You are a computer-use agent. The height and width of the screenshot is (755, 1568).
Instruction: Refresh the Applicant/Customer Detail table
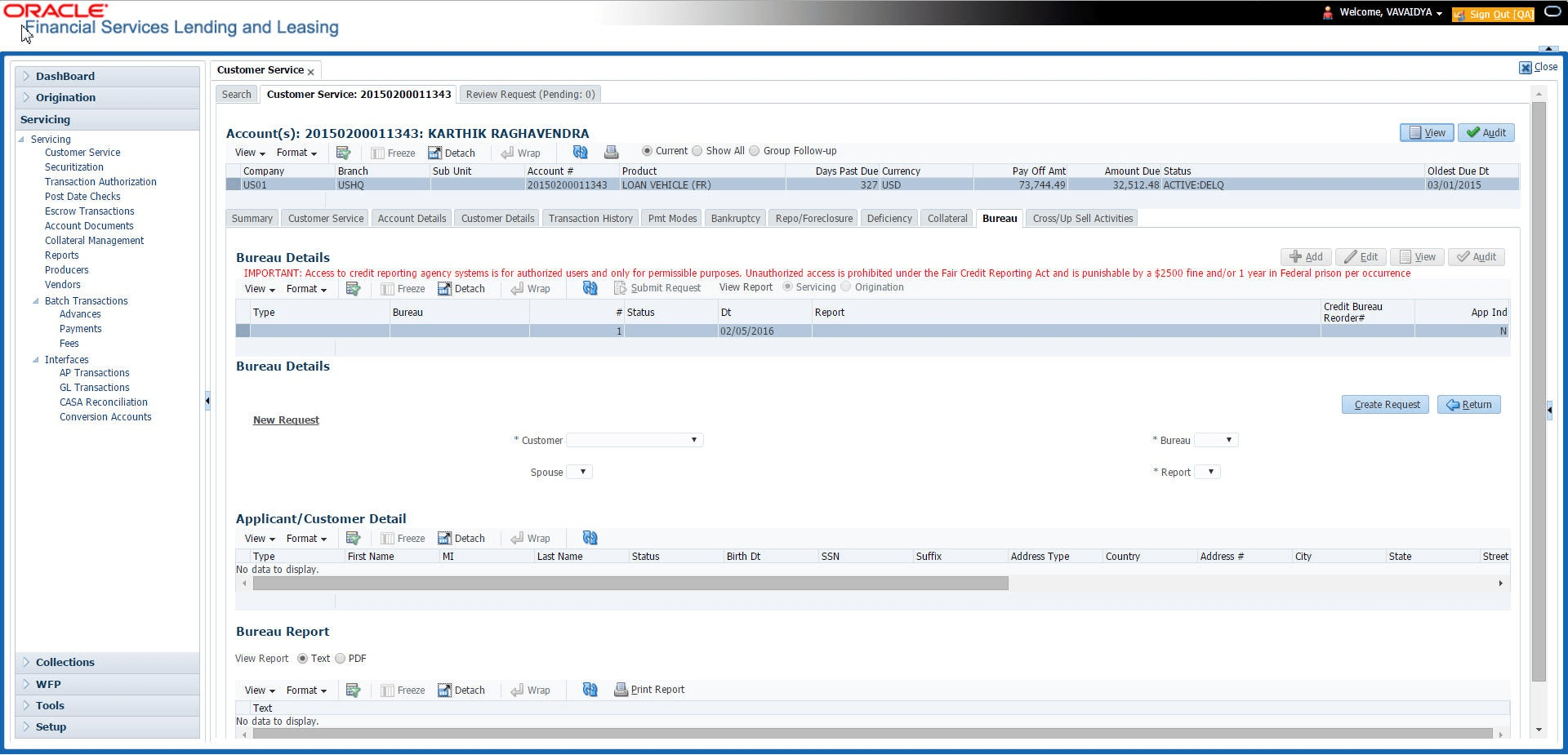tap(590, 538)
